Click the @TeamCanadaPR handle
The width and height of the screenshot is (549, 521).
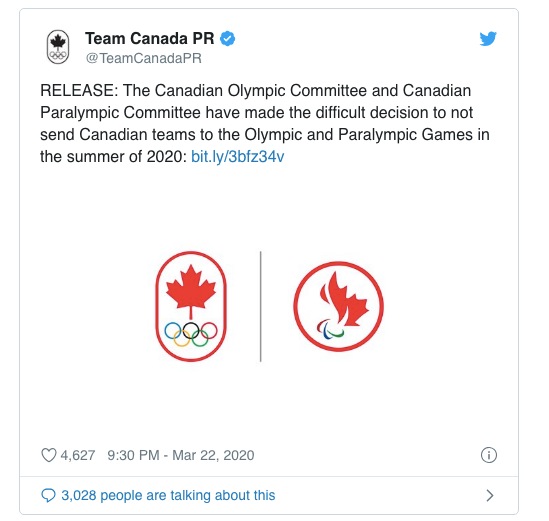coord(144,58)
